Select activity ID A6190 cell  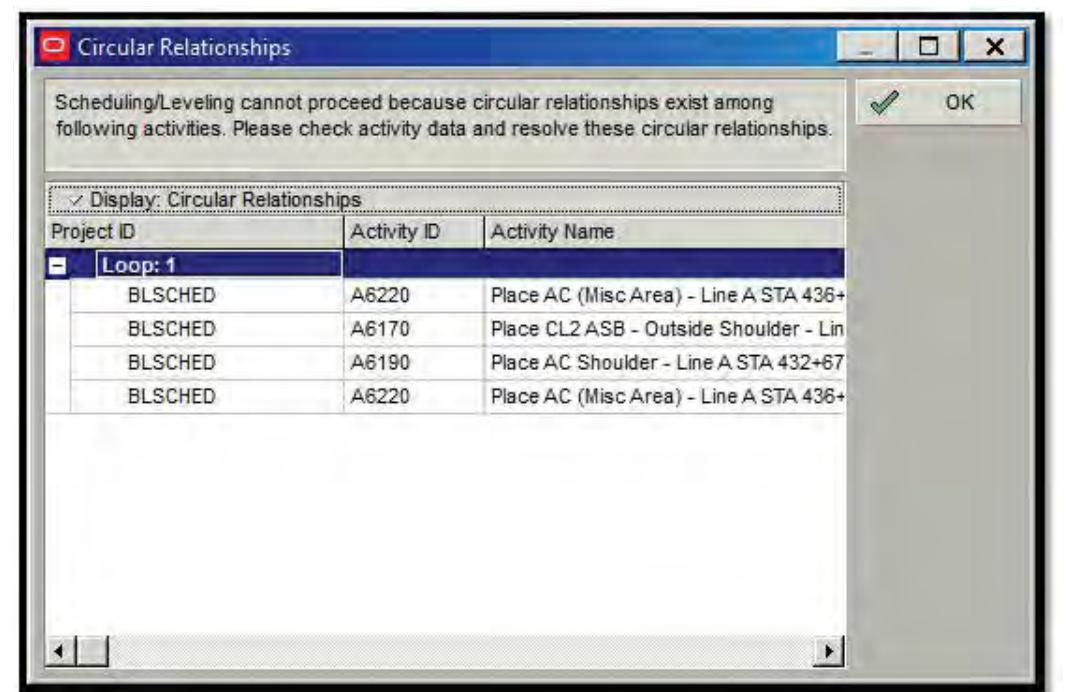coord(414,363)
